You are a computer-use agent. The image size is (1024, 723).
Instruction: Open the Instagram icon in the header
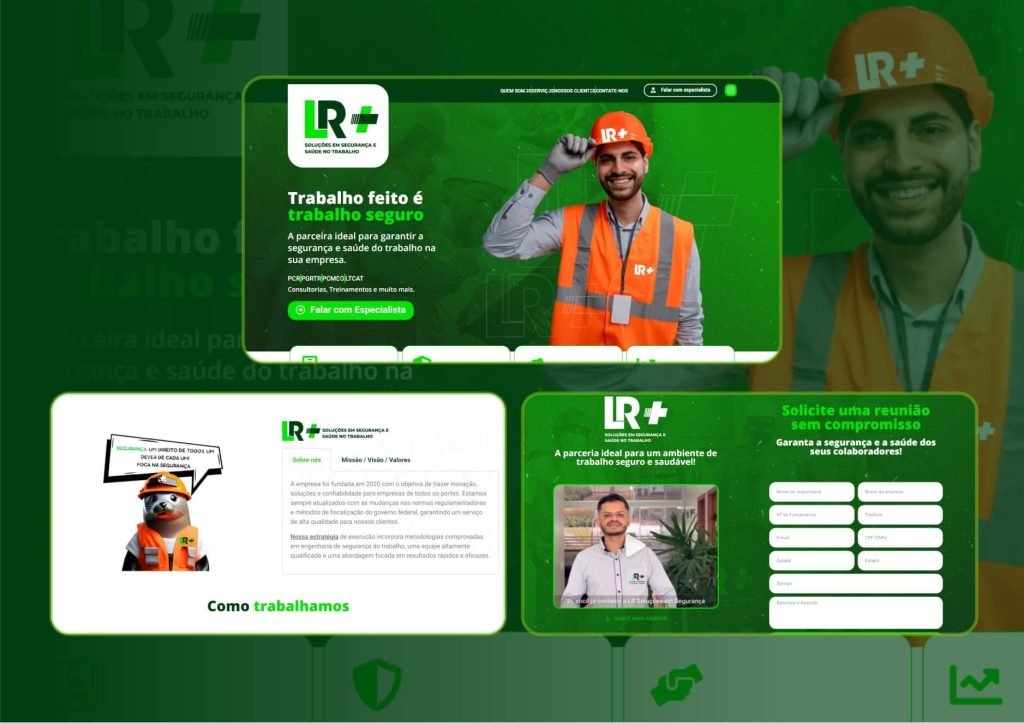(730, 90)
